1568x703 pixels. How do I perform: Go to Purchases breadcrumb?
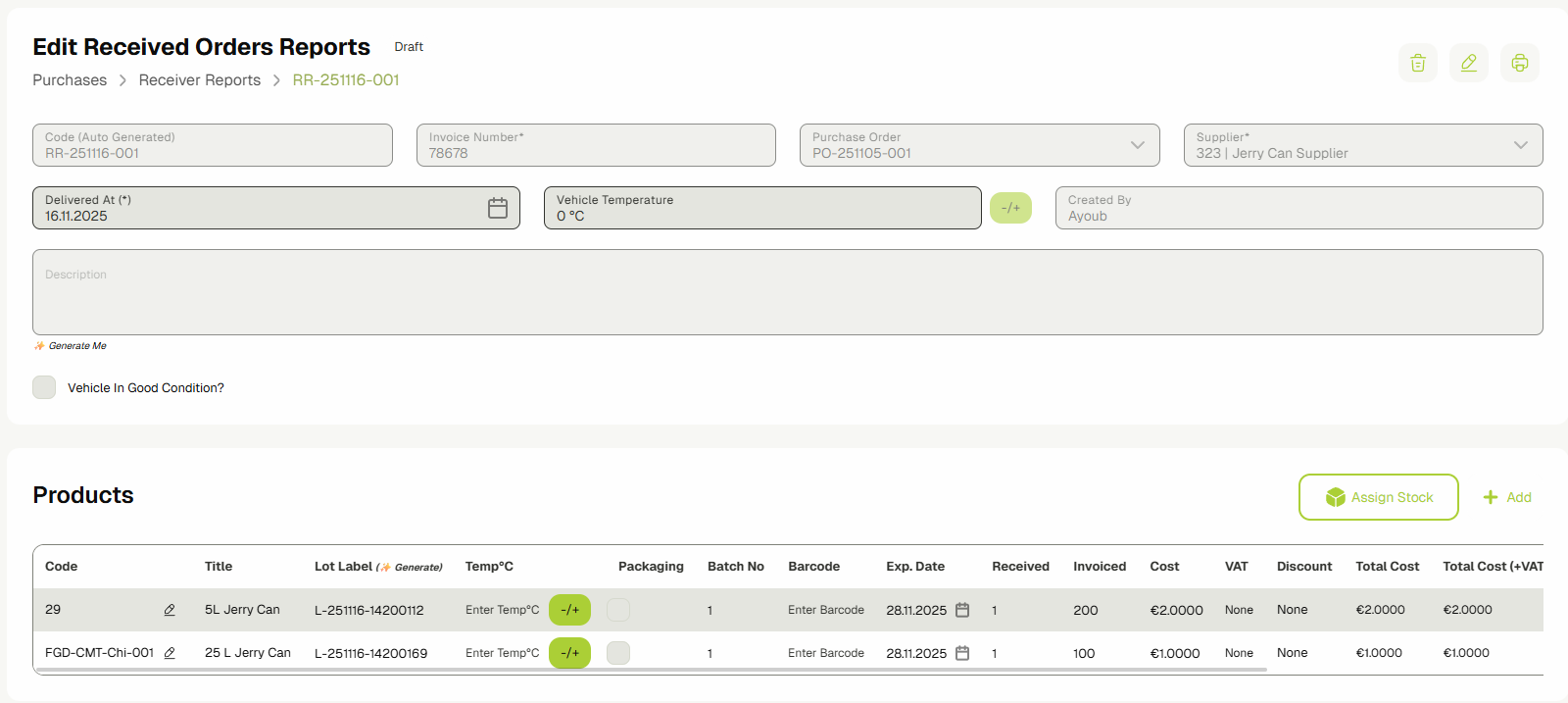click(70, 80)
